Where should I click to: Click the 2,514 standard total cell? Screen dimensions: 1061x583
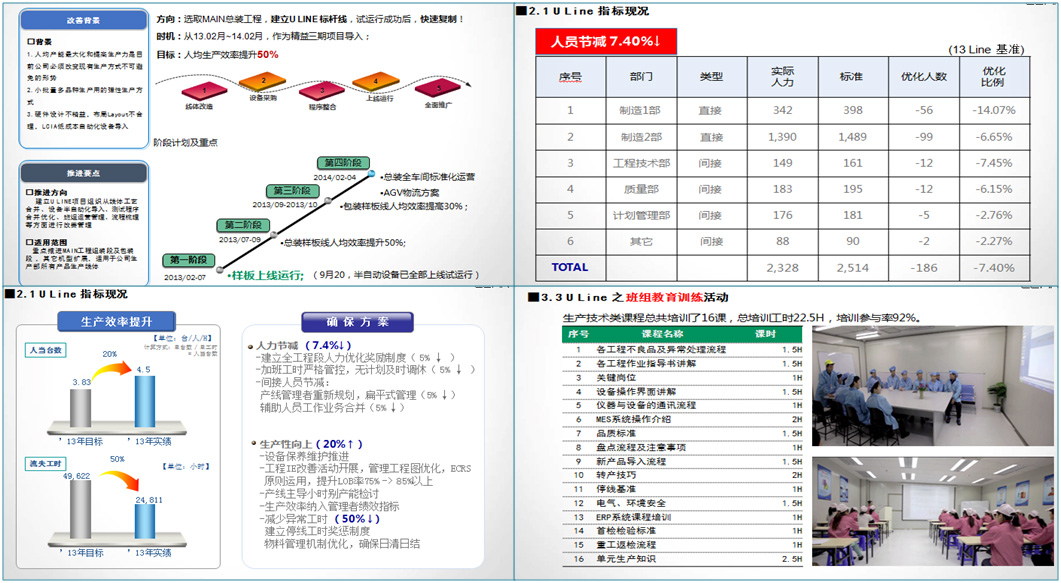853,268
